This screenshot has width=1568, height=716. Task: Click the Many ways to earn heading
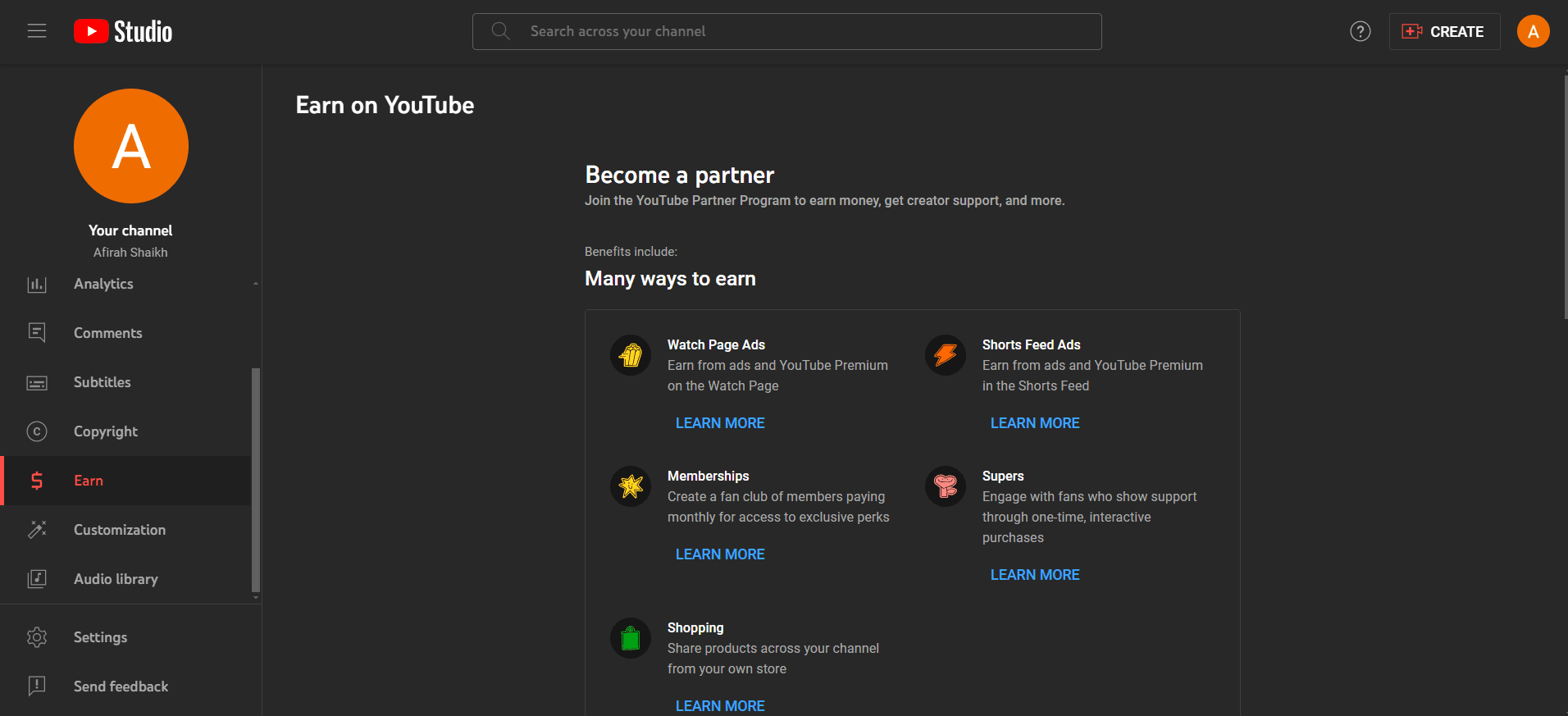[x=670, y=279]
